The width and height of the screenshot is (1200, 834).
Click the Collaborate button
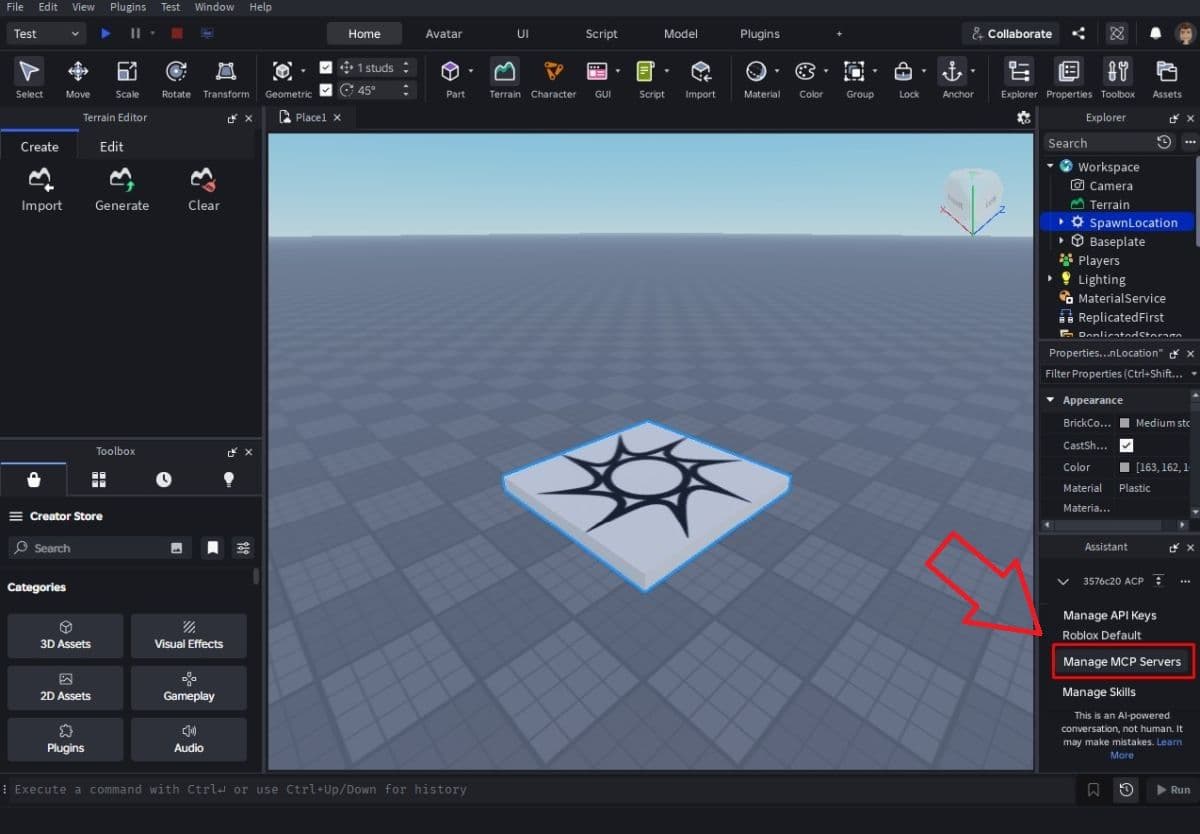1011,33
